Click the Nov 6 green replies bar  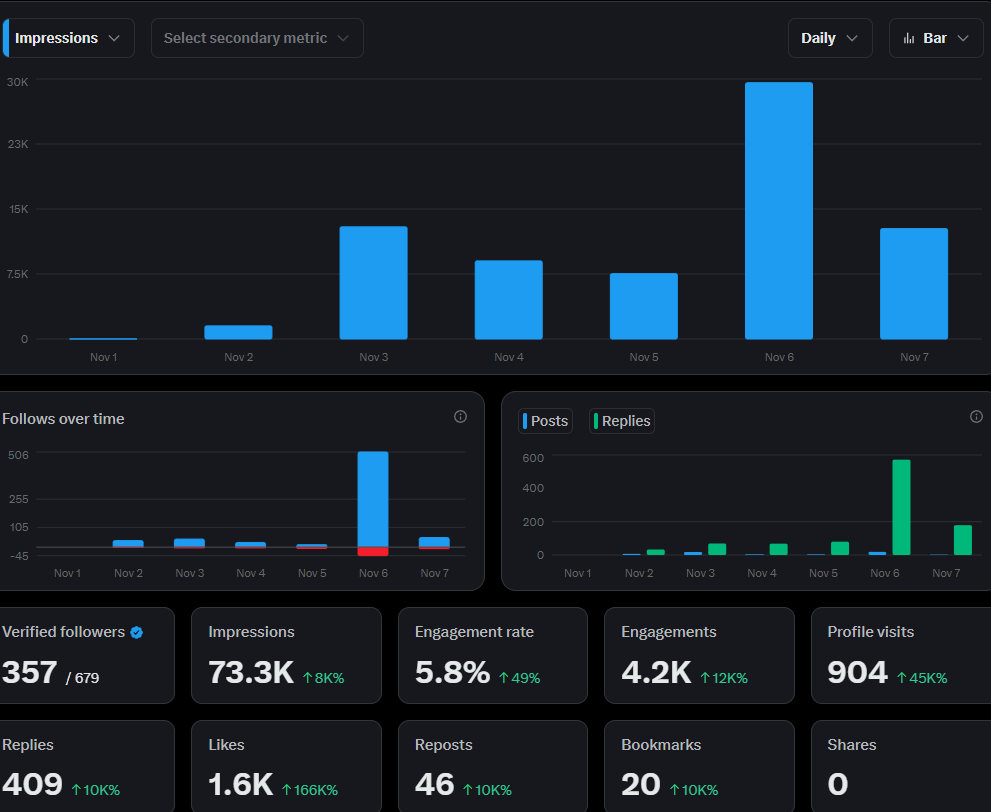click(x=901, y=507)
